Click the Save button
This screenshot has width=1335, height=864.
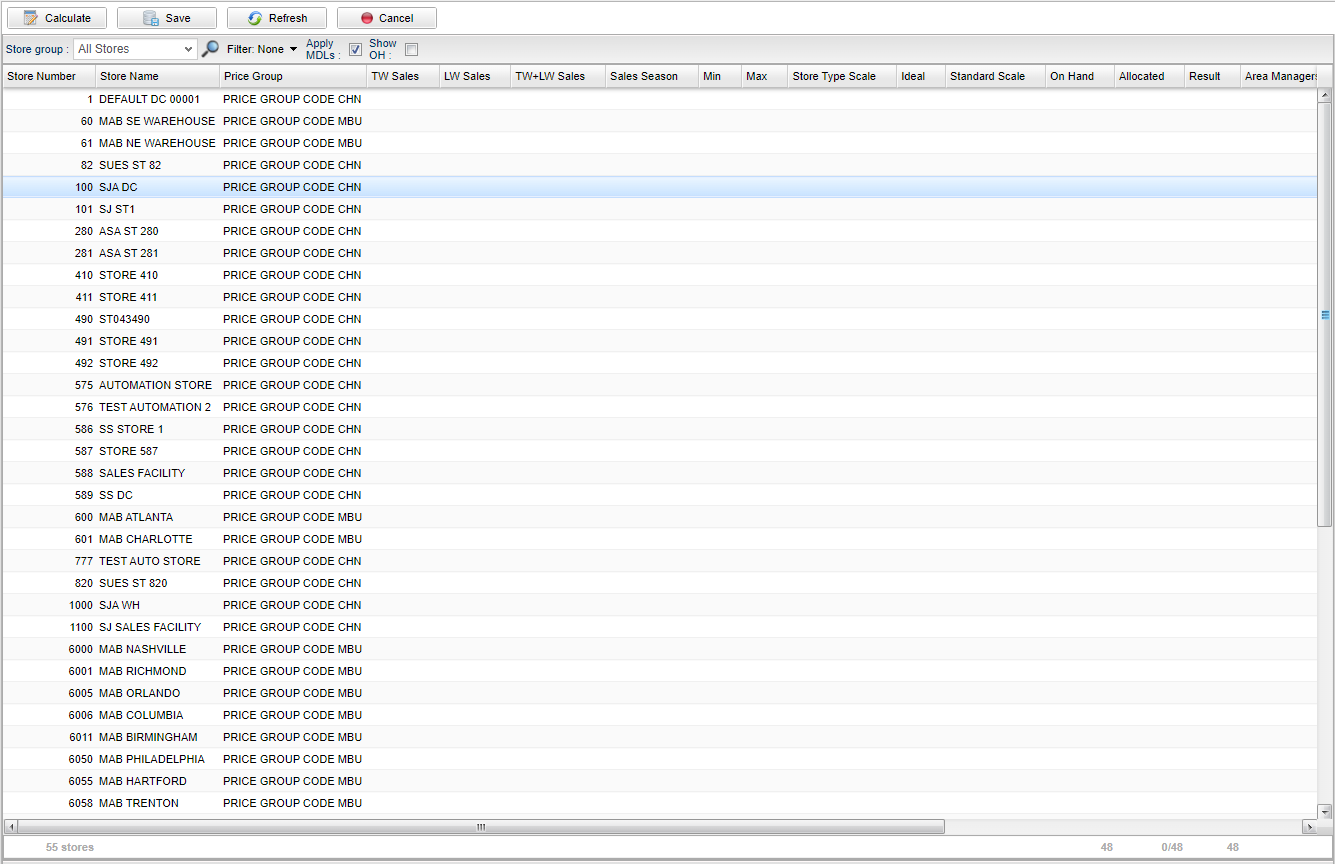coord(167,18)
